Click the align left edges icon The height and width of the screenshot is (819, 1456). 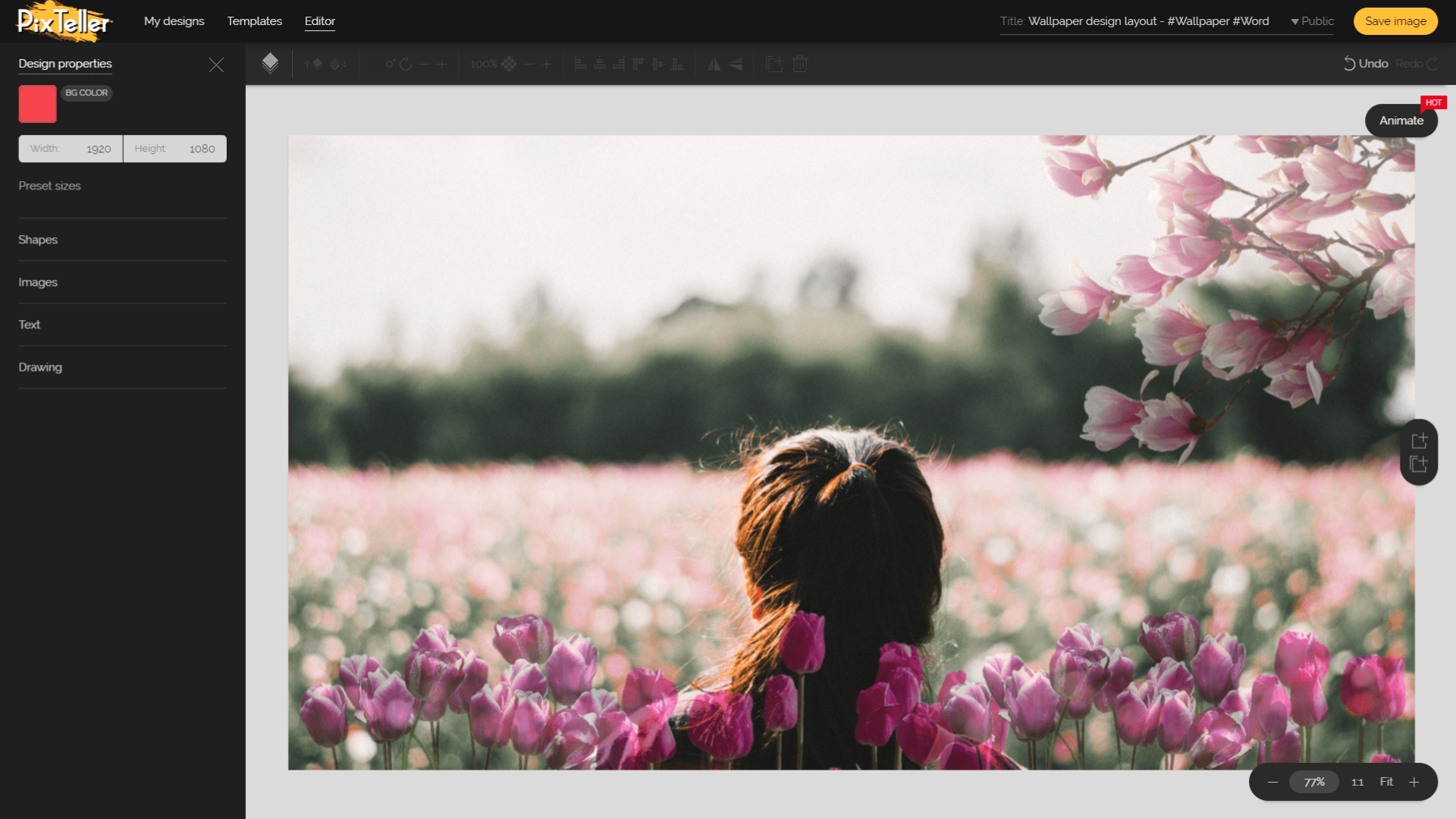tap(580, 64)
